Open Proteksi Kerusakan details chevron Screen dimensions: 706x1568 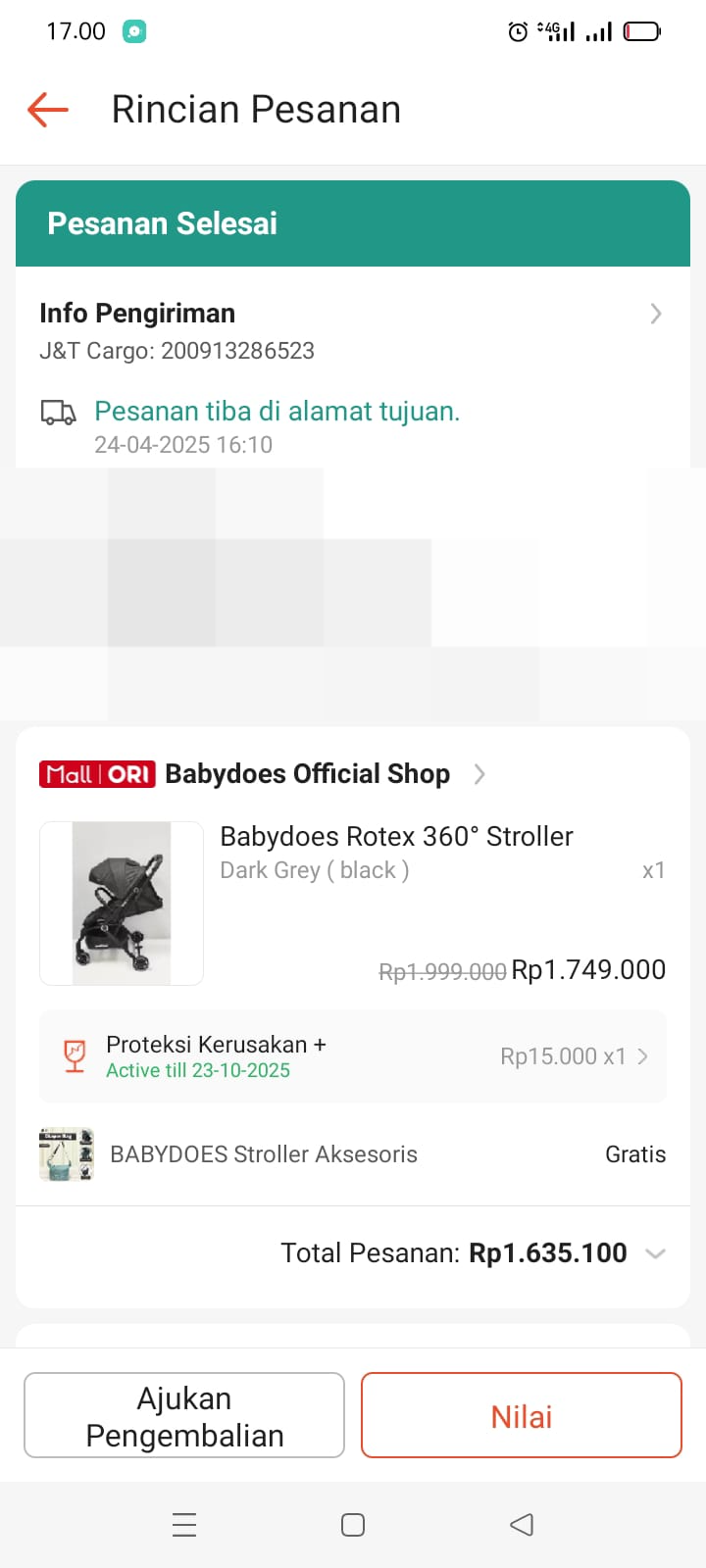(643, 1056)
